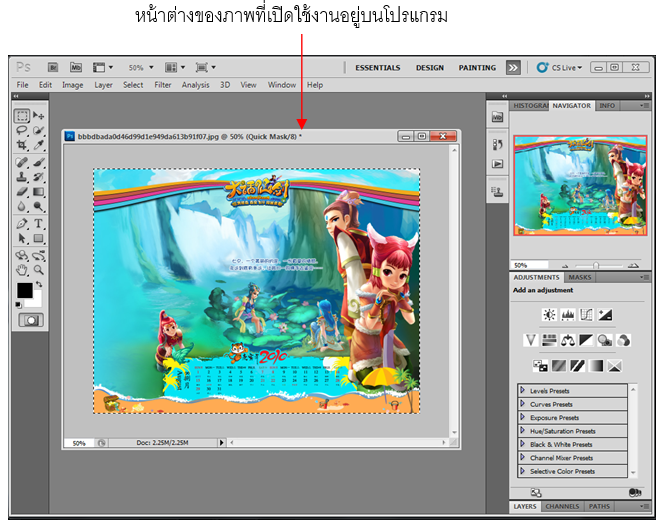Toggle Quick Mask mode button
Viewport: 663px width, 527px height.
tap(30, 319)
